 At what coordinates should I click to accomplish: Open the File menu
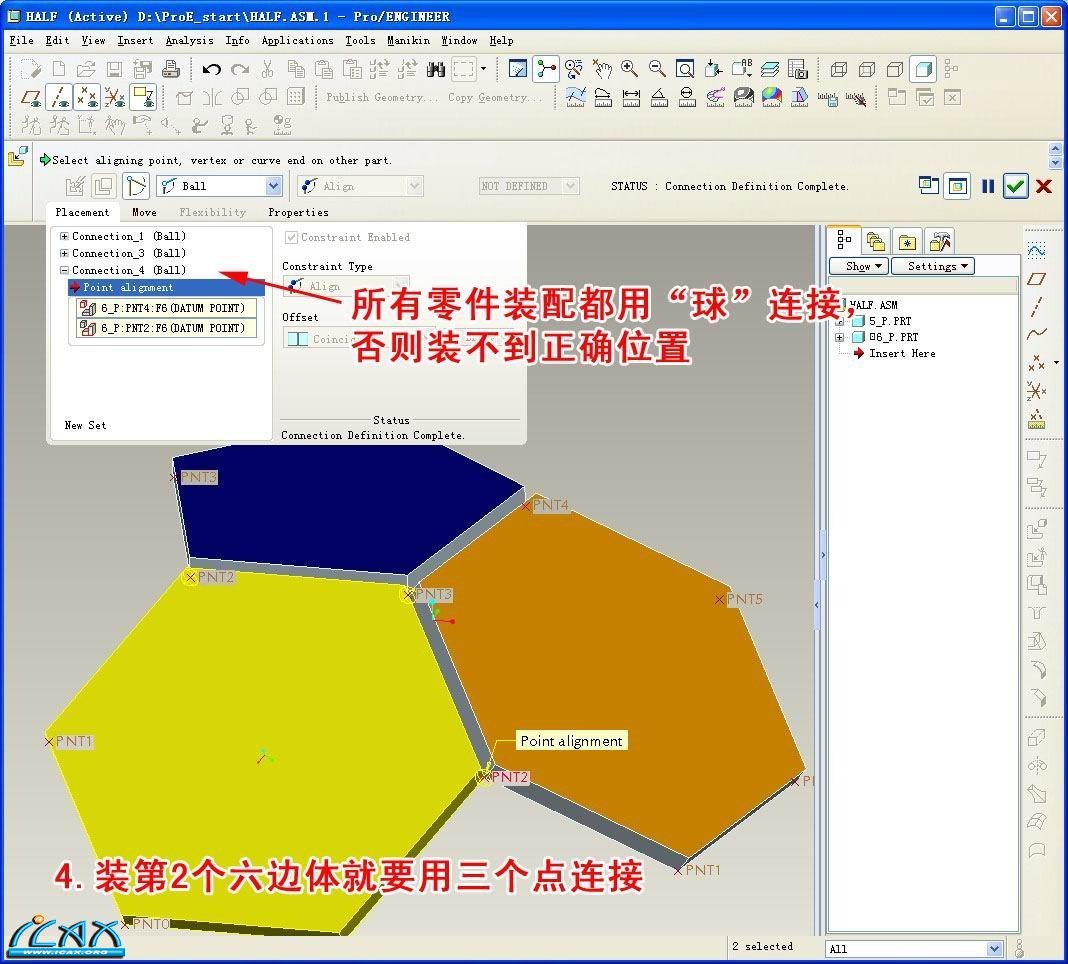(21, 40)
